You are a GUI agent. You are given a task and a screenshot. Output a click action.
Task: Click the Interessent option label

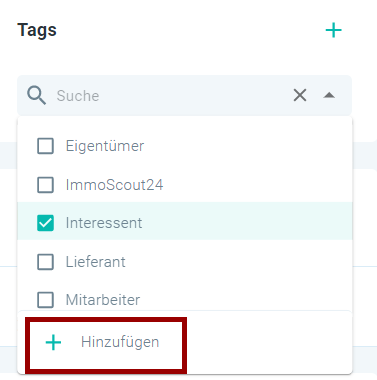[104, 223]
